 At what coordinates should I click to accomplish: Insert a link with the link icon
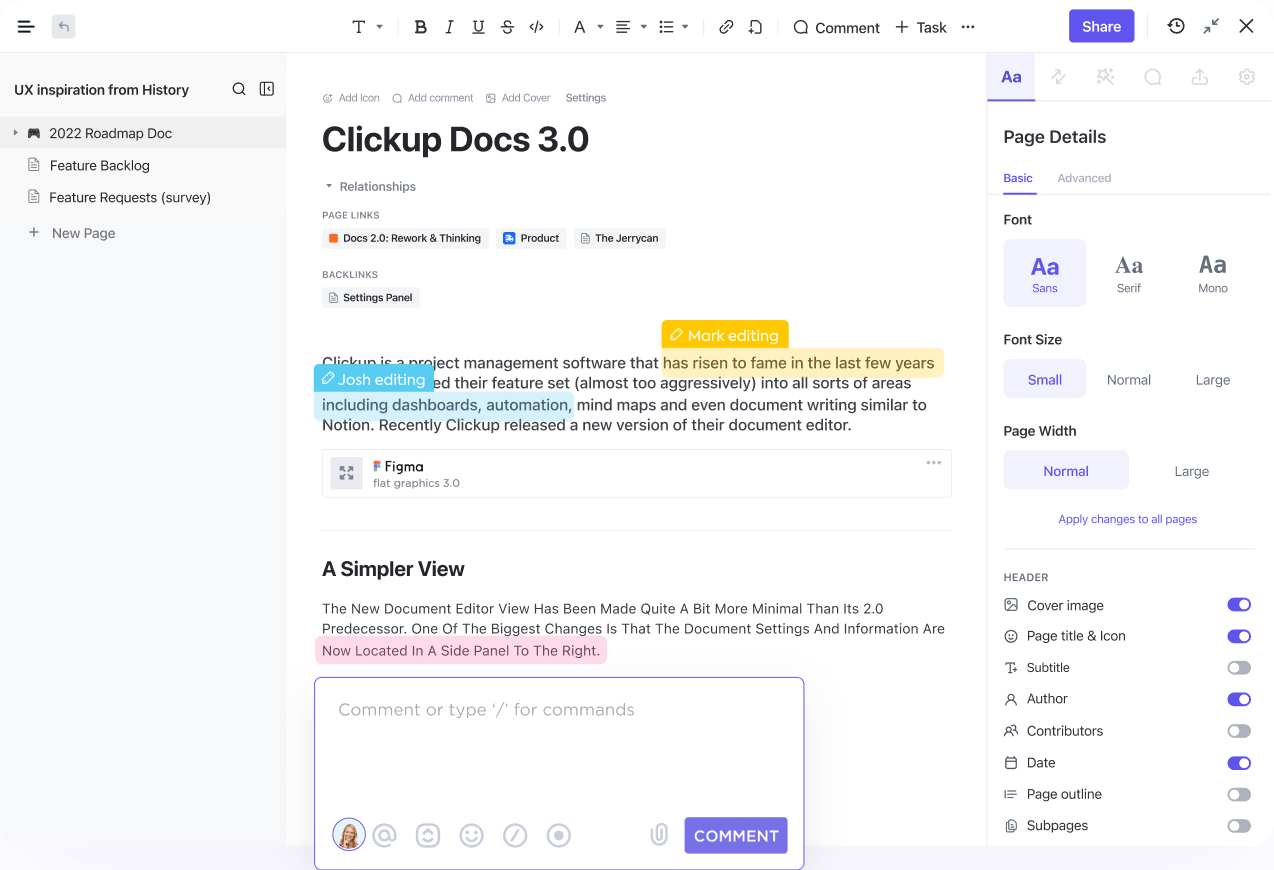[726, 27]
